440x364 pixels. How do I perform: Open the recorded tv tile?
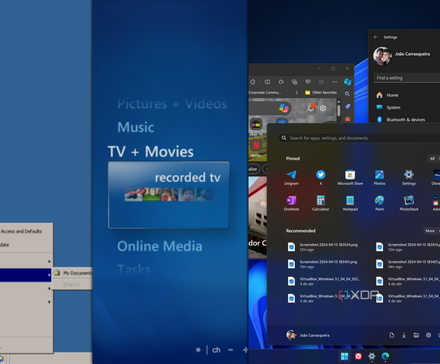(x=168, y=195)
